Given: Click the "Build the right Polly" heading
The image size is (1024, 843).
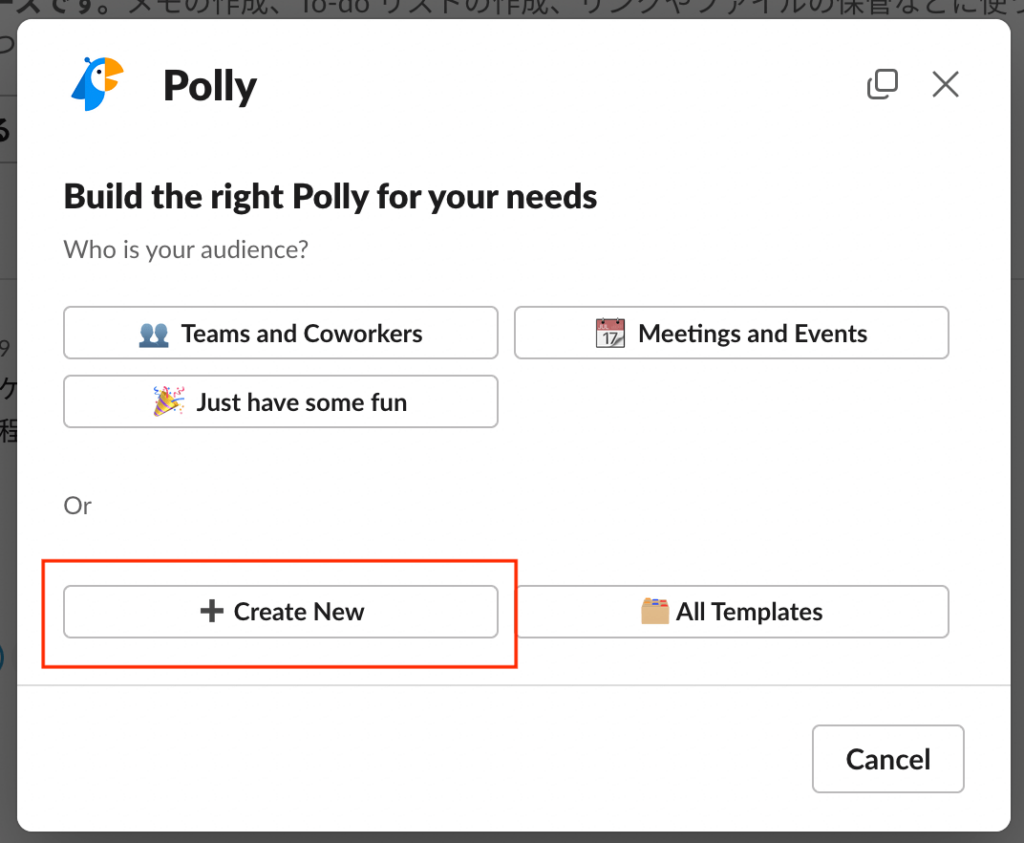Looking at the screenshot, I should [330, 196].
